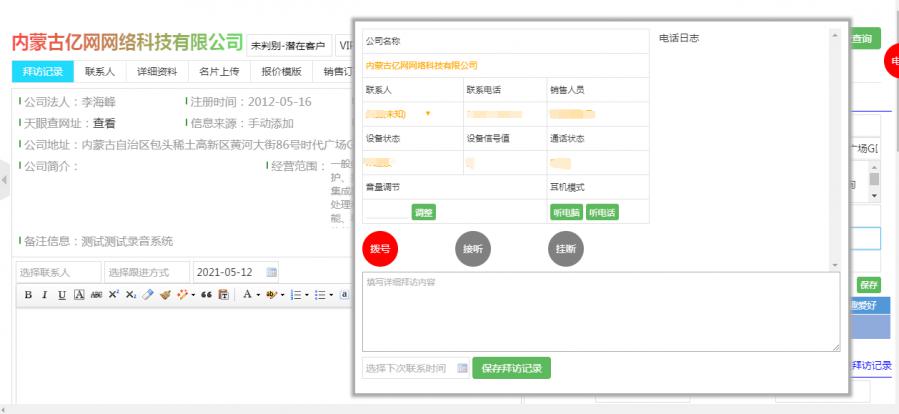Open calendar icon beside 2021-05-12 date

point(271,272)
